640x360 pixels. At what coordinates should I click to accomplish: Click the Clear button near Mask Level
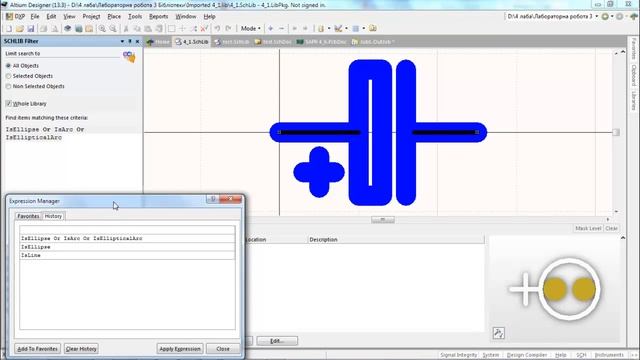[611, 228]
